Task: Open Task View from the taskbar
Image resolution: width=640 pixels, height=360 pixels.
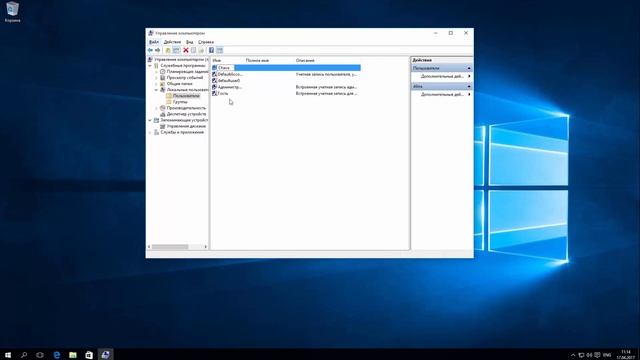Action: pyautogui.click(x=40, y=355)
